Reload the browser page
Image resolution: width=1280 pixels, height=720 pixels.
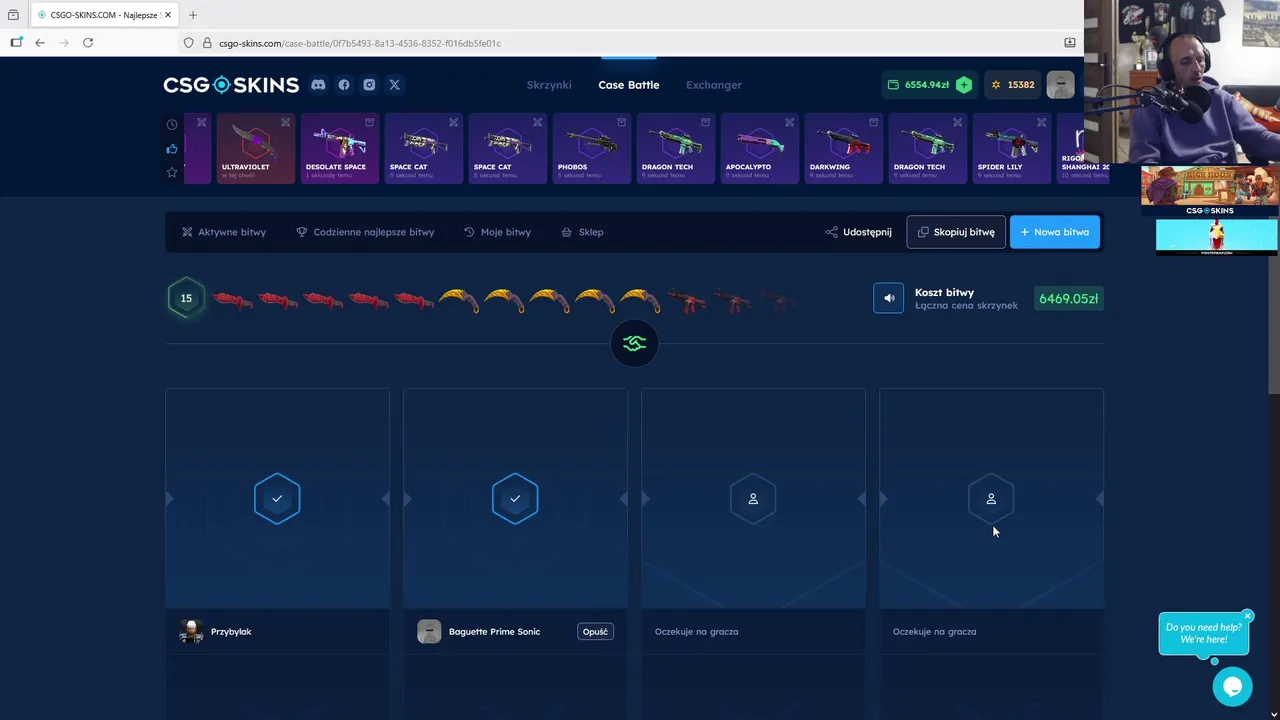[88, 43]
